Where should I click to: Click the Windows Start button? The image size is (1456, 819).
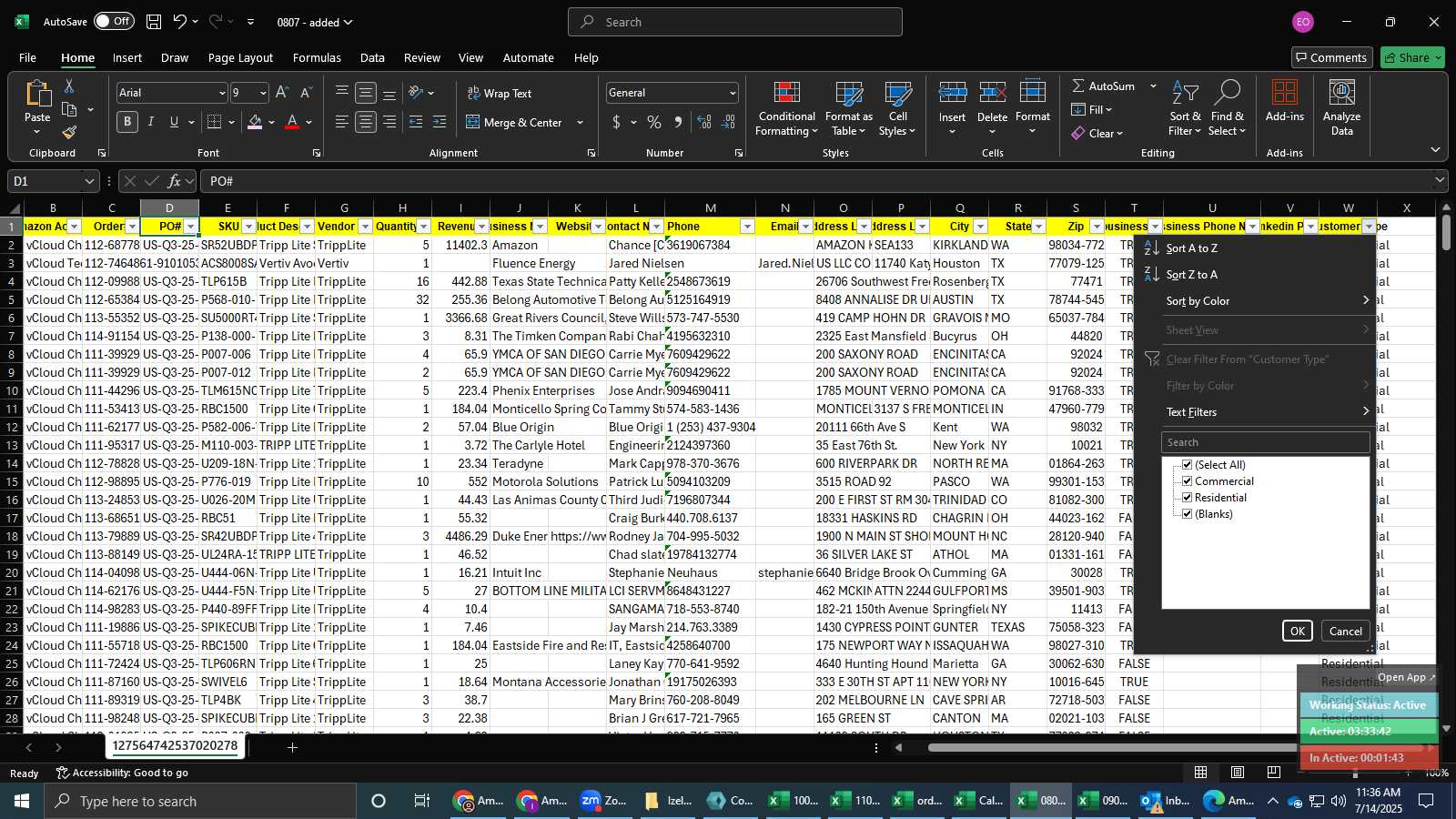pyautogui.click(x=22, y=801)
